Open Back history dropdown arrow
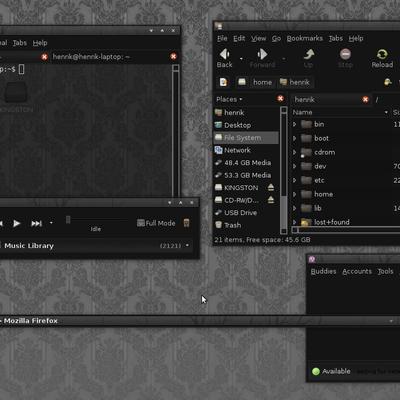 [x=241, y=59]
